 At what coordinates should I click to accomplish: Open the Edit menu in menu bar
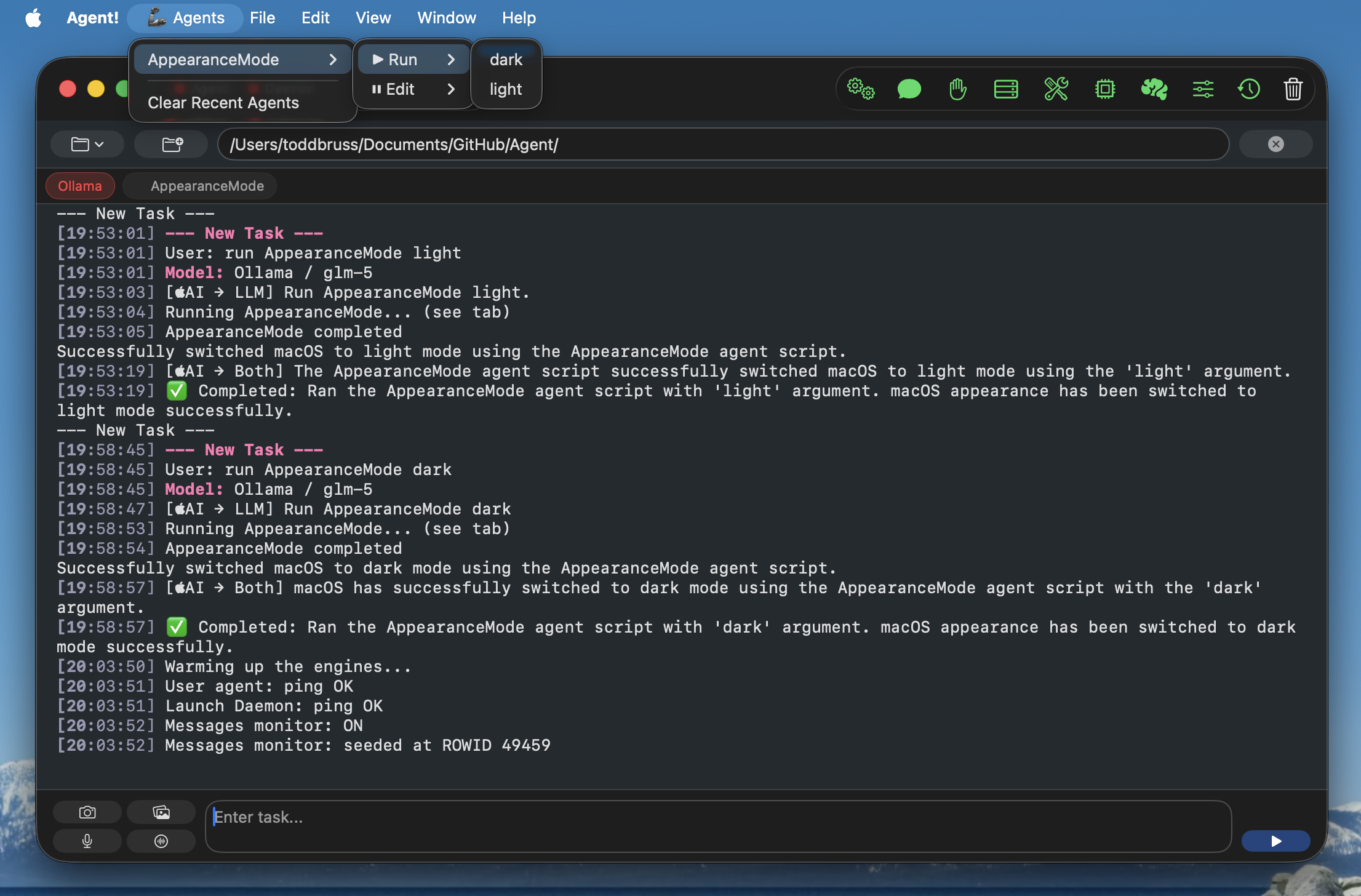315,18
